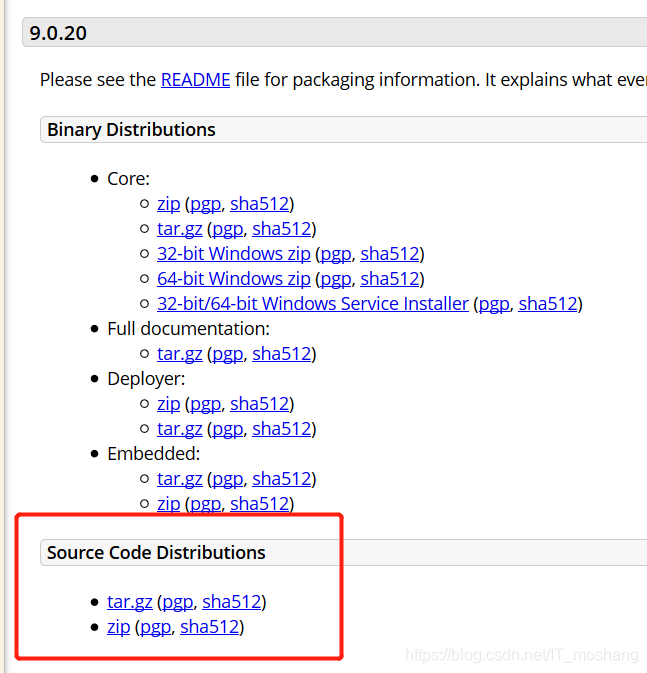Download 64-bit Windows zip
This screenshot has height=673, width=647.
pos(234,279)
